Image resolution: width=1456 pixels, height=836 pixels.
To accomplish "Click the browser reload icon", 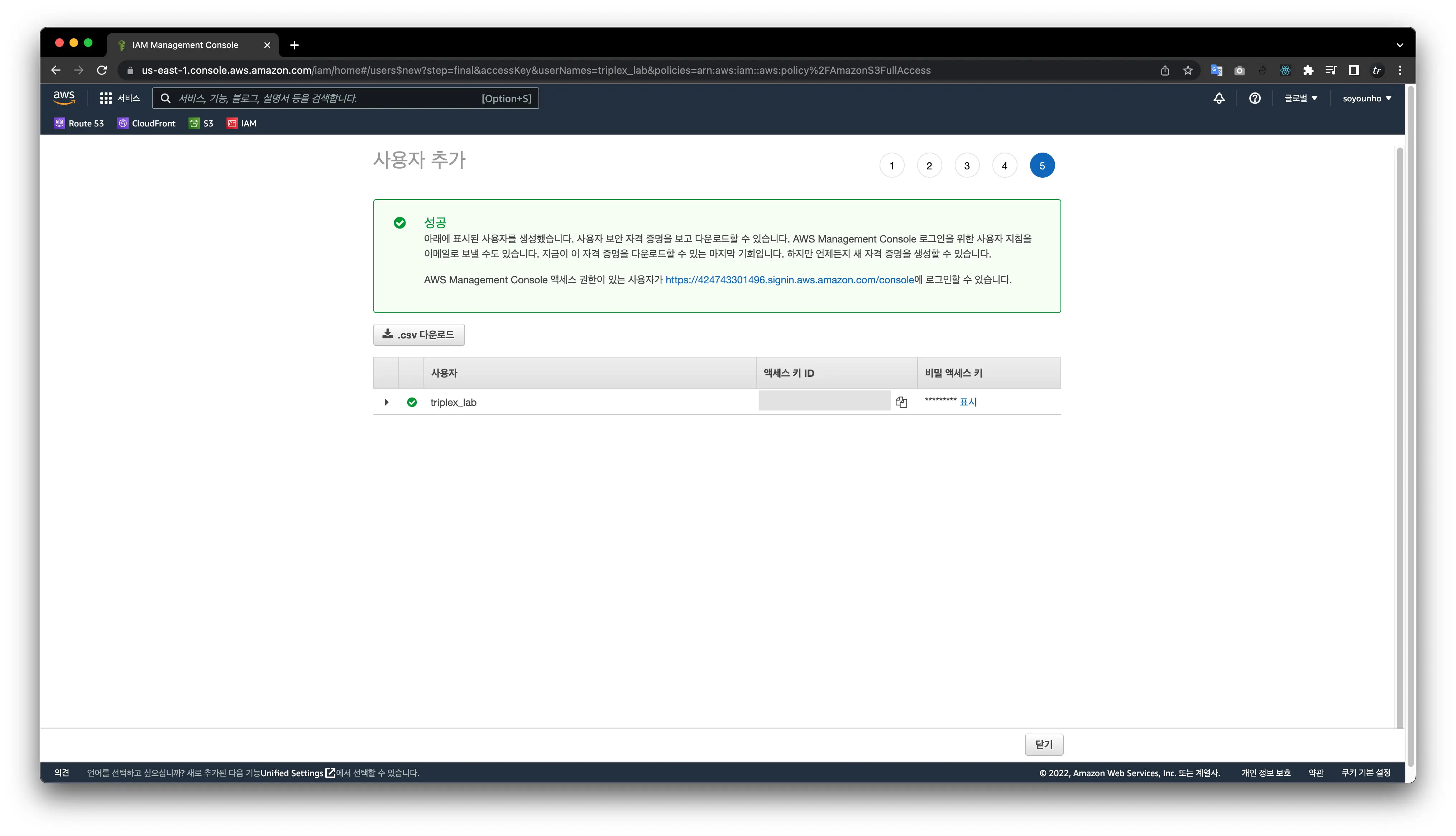I will click(x=102, y=70).
